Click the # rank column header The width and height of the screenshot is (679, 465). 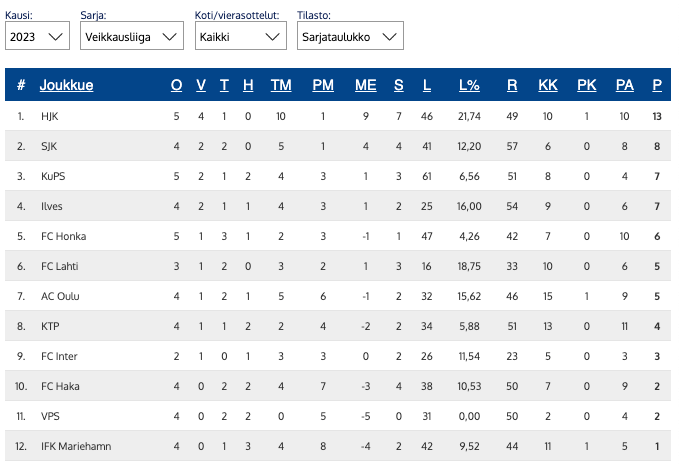tap(21, 86)
